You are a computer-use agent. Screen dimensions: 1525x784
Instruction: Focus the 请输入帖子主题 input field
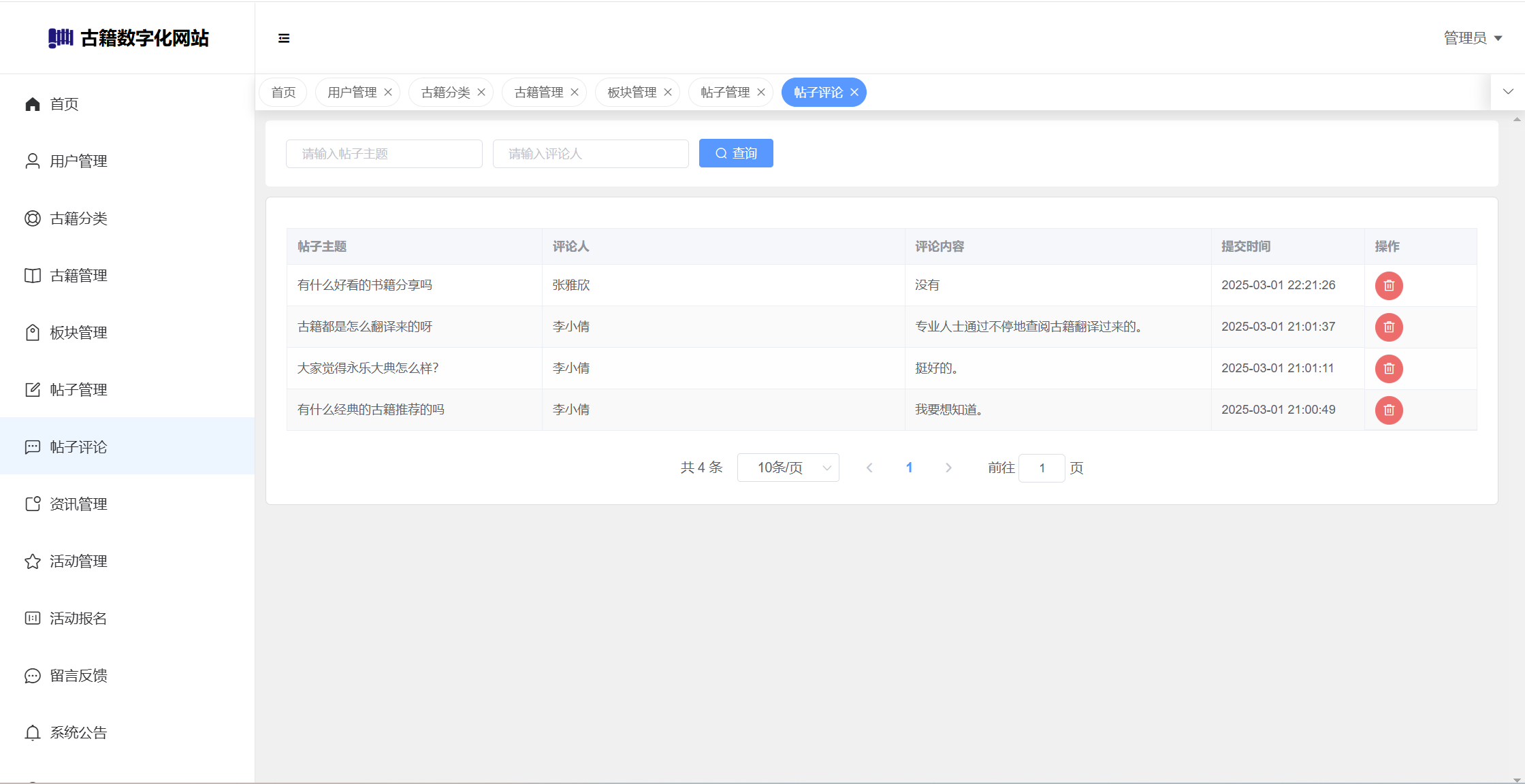(384, 154)
